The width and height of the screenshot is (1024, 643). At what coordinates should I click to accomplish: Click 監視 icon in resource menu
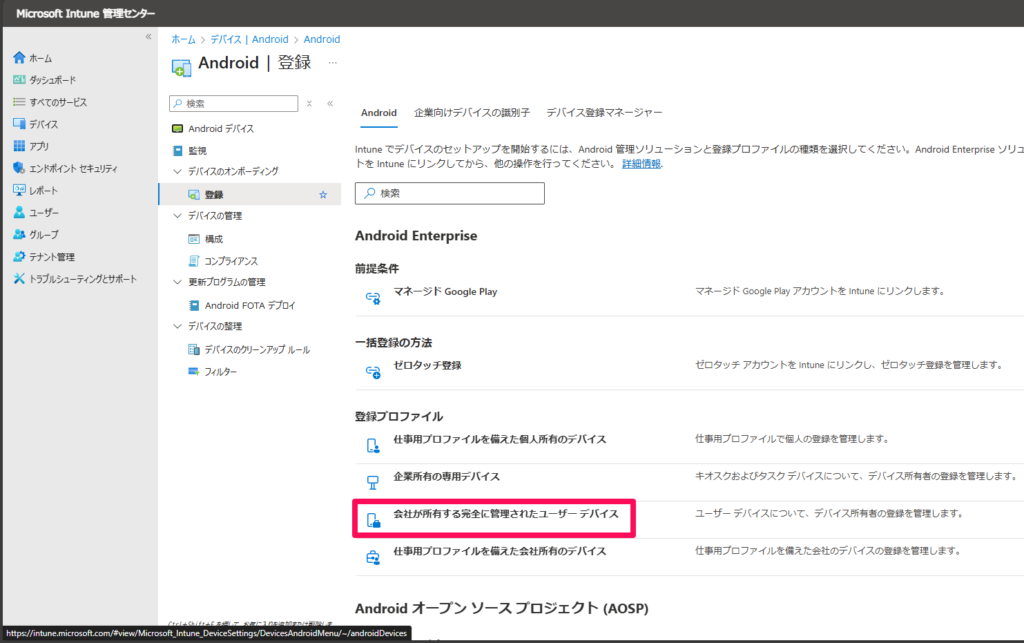pos(177,151)
